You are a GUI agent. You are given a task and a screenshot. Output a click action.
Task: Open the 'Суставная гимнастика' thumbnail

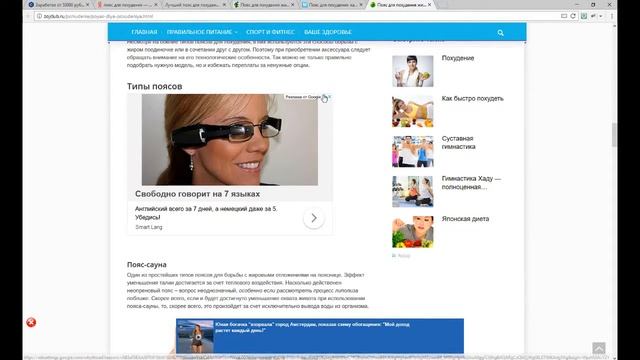[413, 151]
